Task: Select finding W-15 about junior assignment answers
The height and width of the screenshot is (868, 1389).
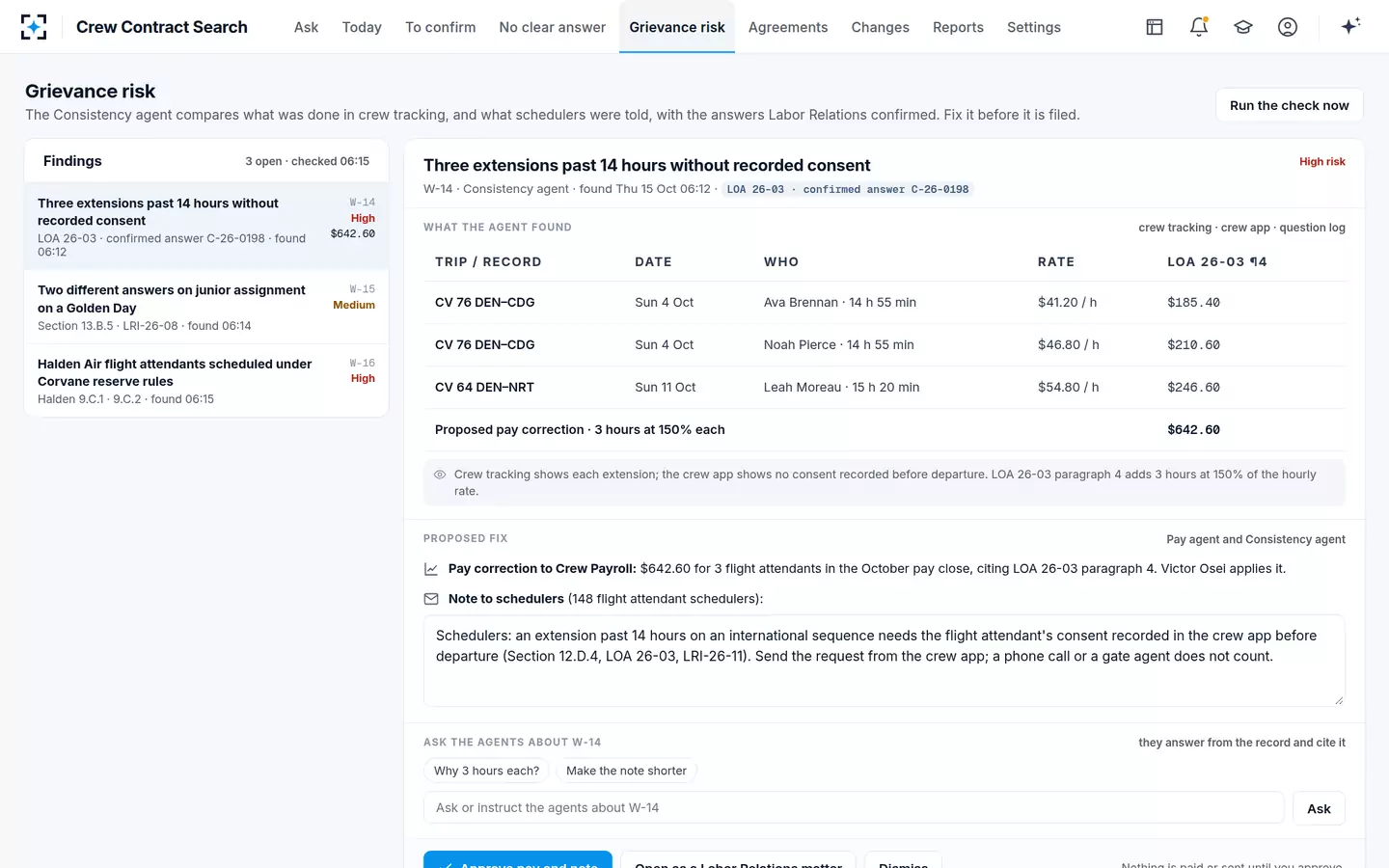Action: pyautogui.click(x=206, y=308)
